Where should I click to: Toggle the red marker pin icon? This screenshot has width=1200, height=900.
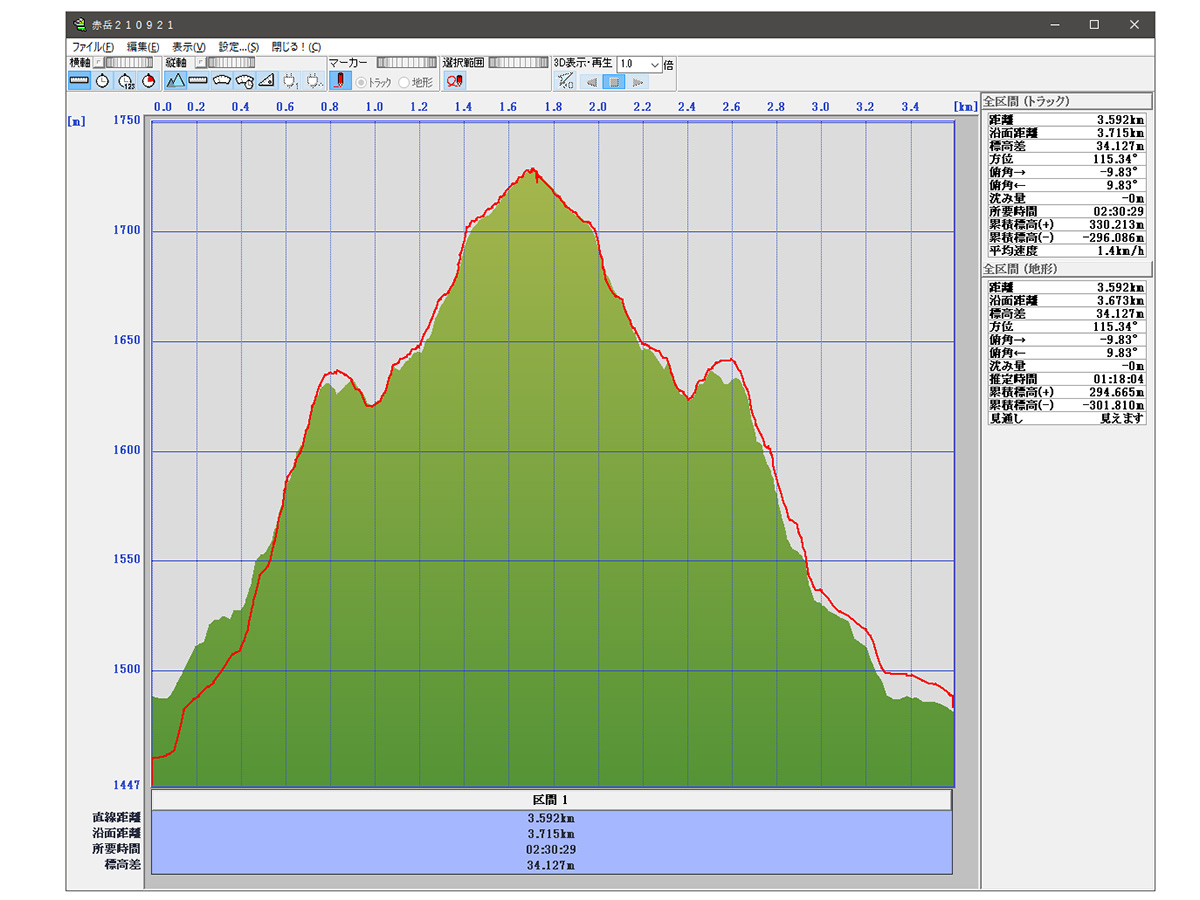[x=340, y=81]
